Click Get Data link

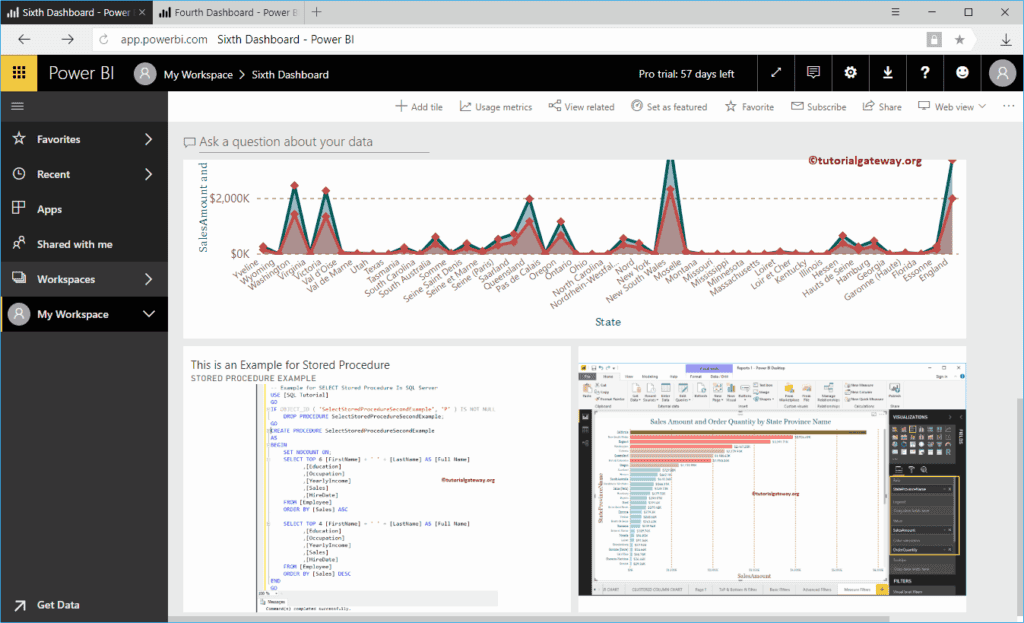point(47,605)
